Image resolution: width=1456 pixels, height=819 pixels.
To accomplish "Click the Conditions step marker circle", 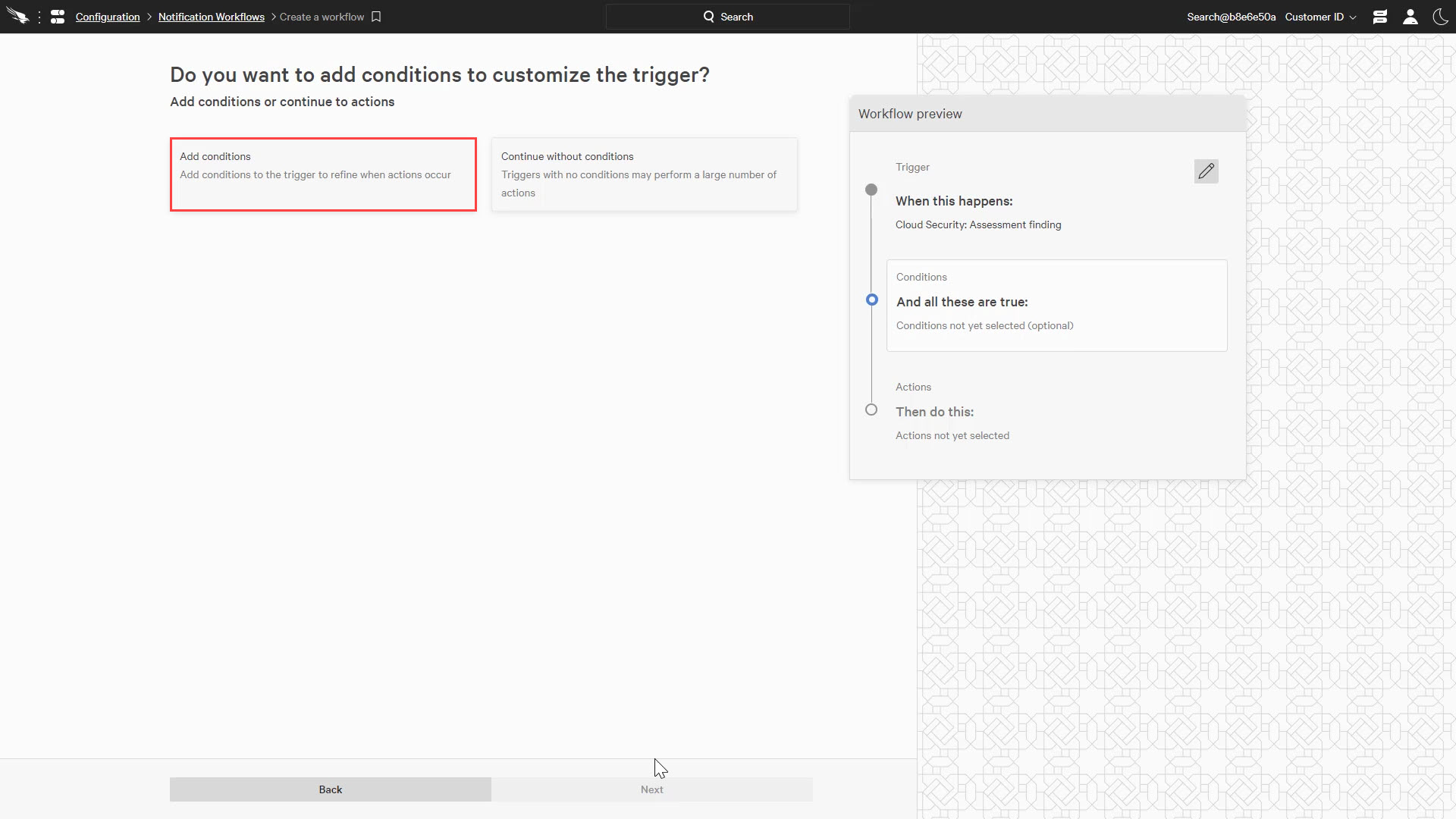I will [872, 300].
